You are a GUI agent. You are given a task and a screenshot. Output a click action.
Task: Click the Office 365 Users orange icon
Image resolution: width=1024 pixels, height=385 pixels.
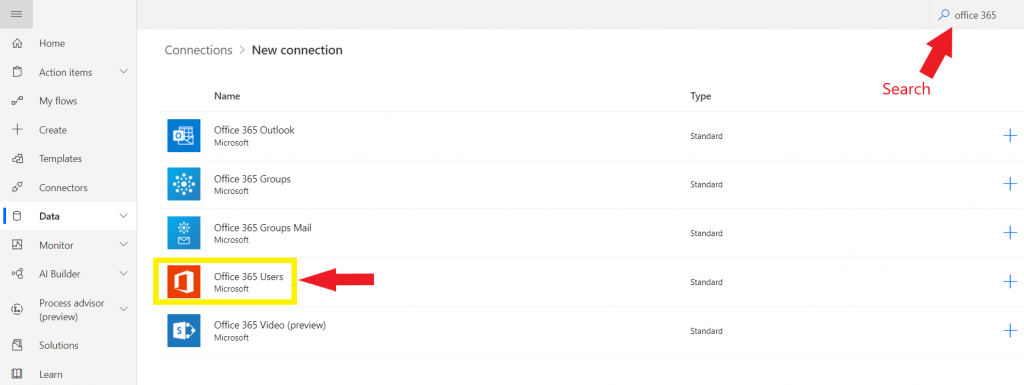pos(184,282)
